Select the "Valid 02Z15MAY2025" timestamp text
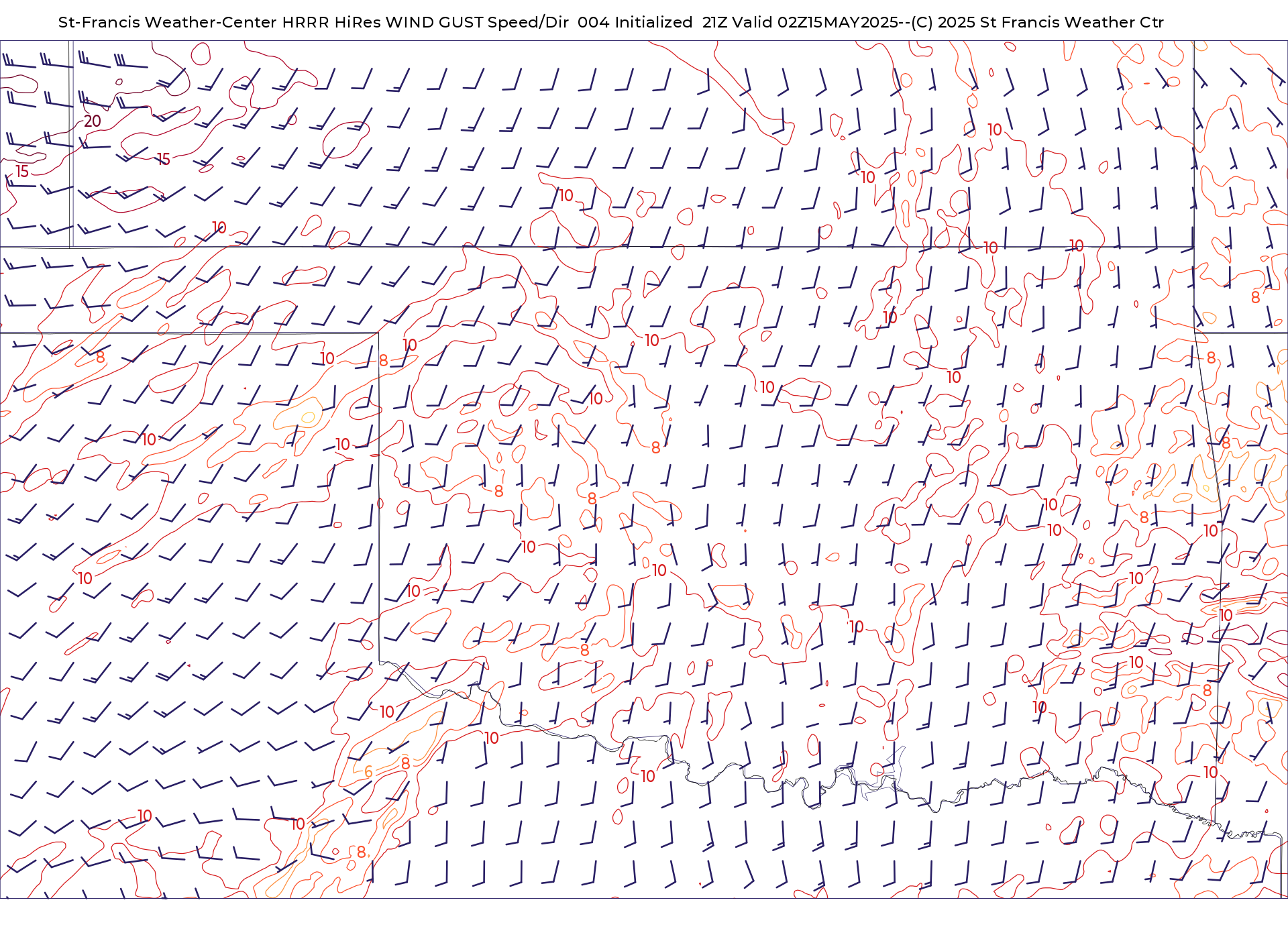Screen dimensions: 1288x939 815,22
